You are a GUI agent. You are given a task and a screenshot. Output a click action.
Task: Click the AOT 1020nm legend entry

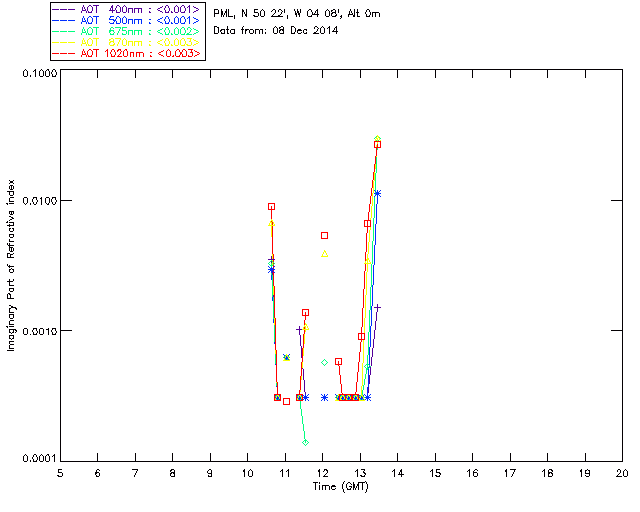(127, 53)
